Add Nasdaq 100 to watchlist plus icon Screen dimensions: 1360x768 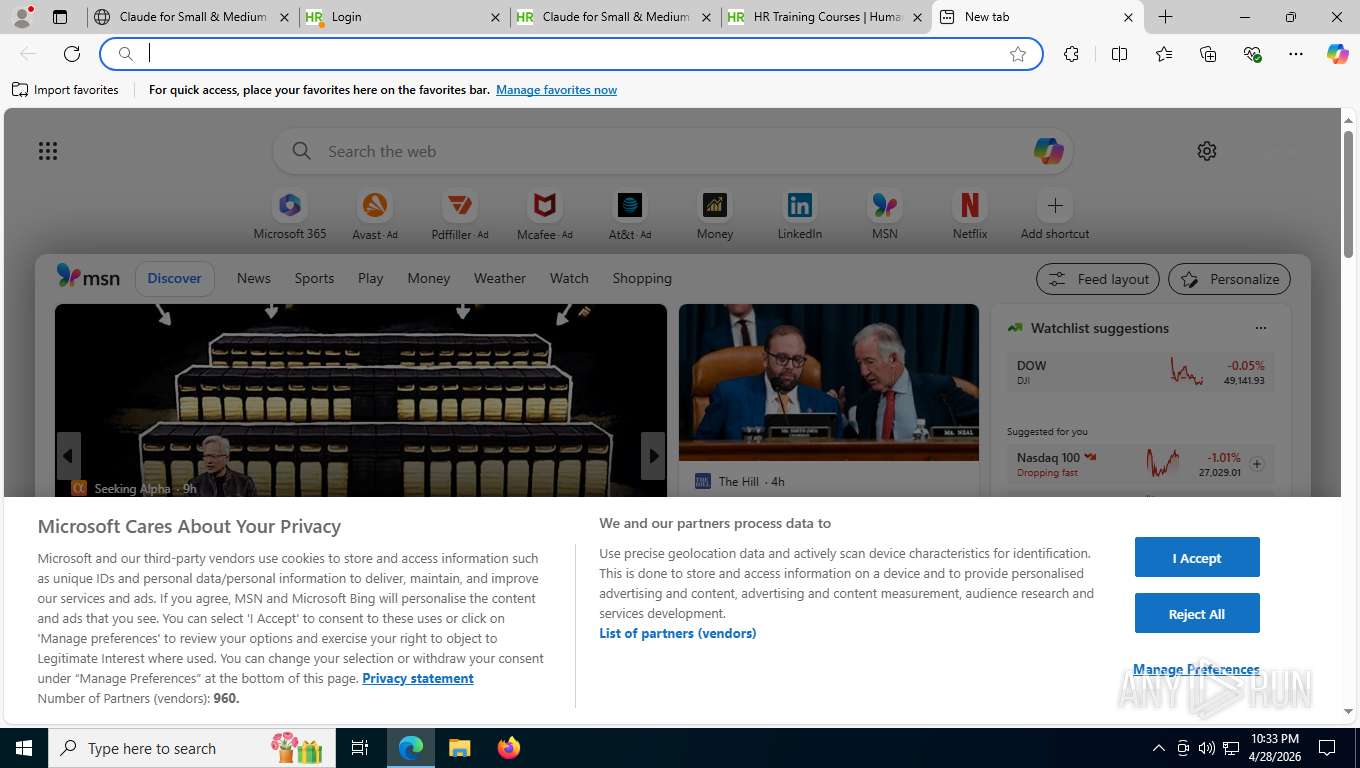[1257, 464]
